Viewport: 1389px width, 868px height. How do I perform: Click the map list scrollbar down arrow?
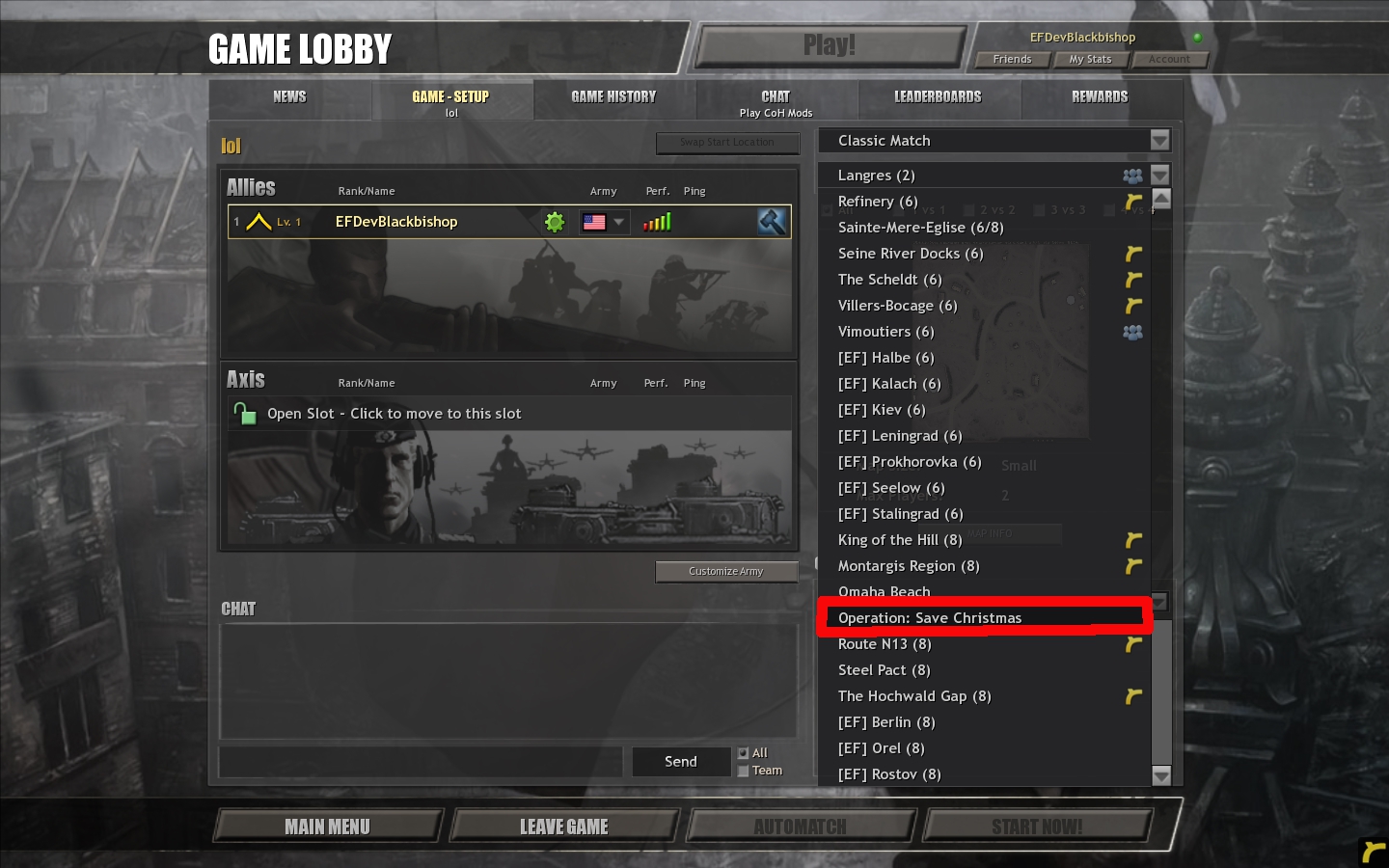(1161, 775)
